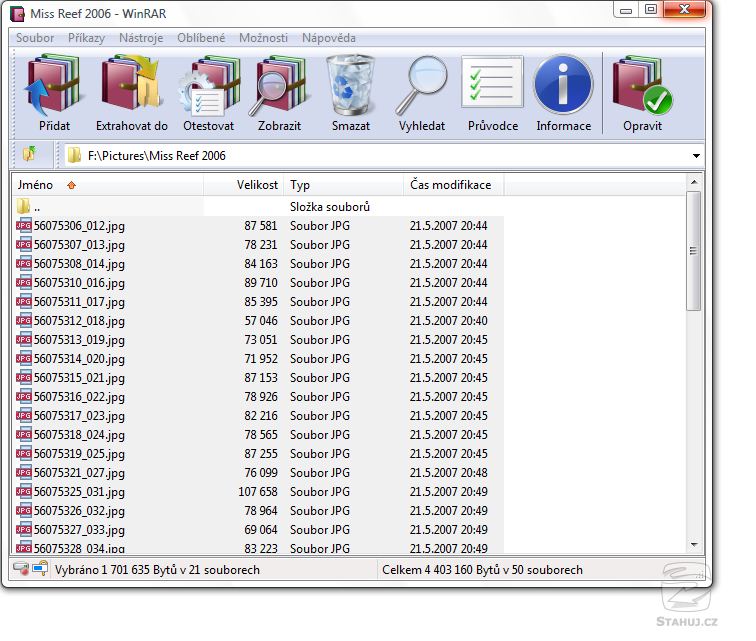The image size is (756, 641).
Task: Select file 56075319_025.jpg
Action: pos(79,454)
